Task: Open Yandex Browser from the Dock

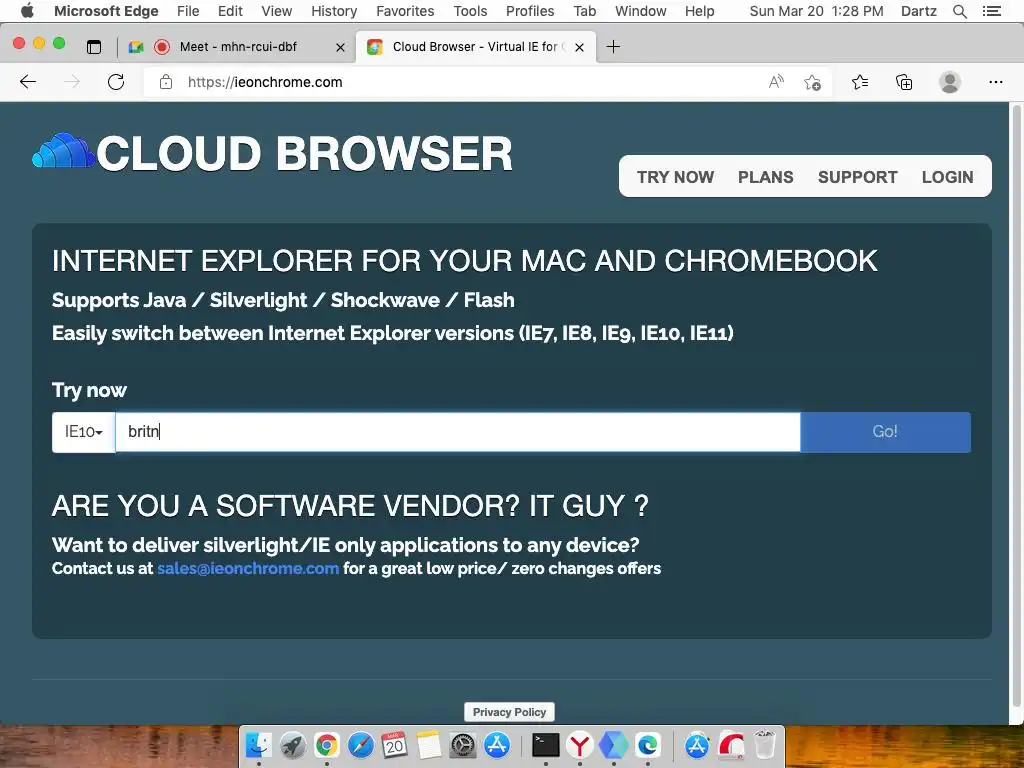Action: tap(579, 745)
